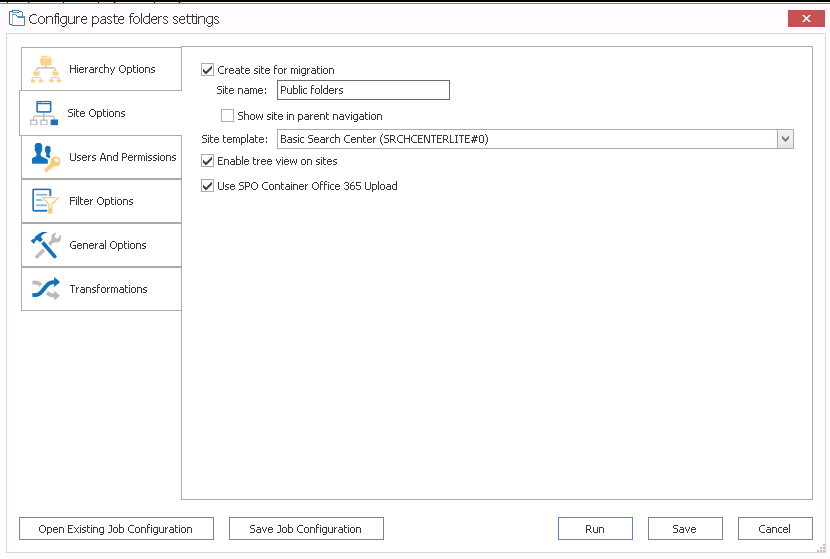Click Open Existing Job Configuration

115,529
